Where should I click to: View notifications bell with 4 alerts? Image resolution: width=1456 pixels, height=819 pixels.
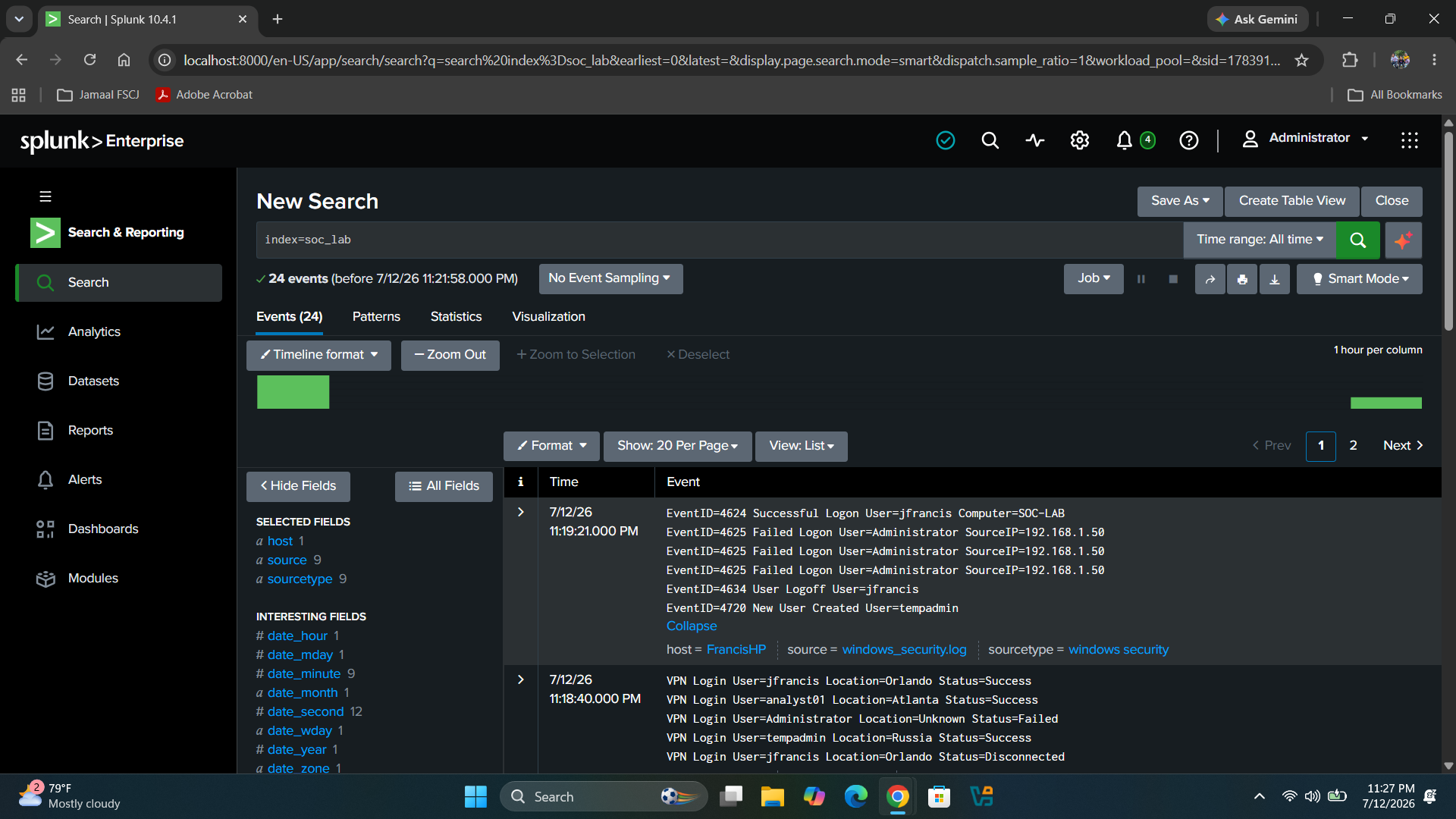click(1134, 140)
